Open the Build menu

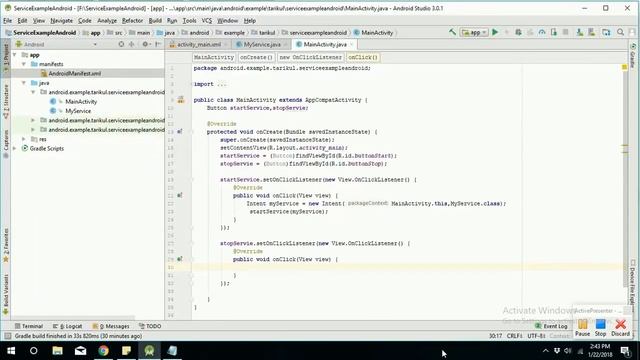[155, 20]
